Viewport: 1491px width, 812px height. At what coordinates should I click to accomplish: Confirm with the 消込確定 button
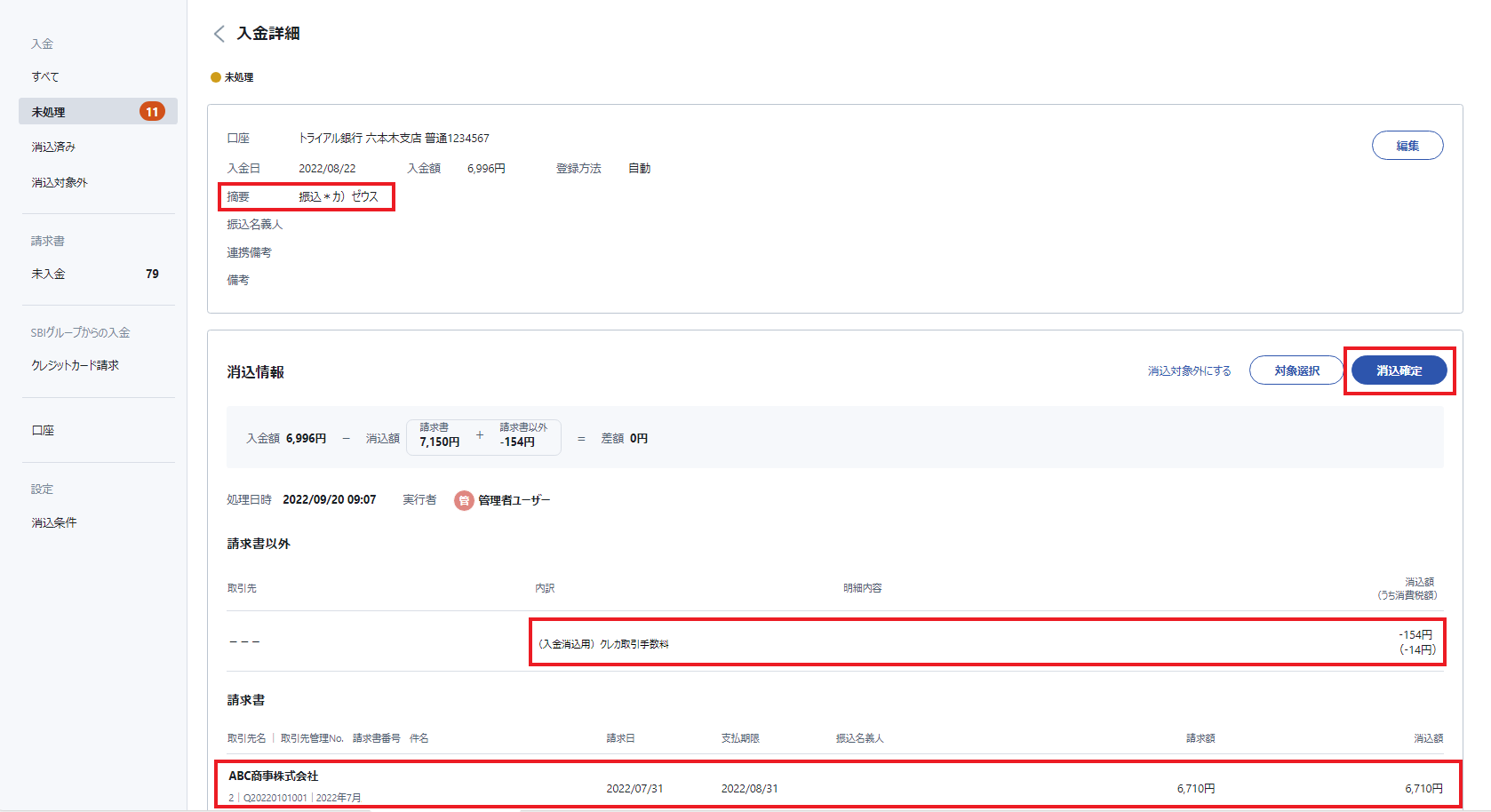tap(1399, 370)
